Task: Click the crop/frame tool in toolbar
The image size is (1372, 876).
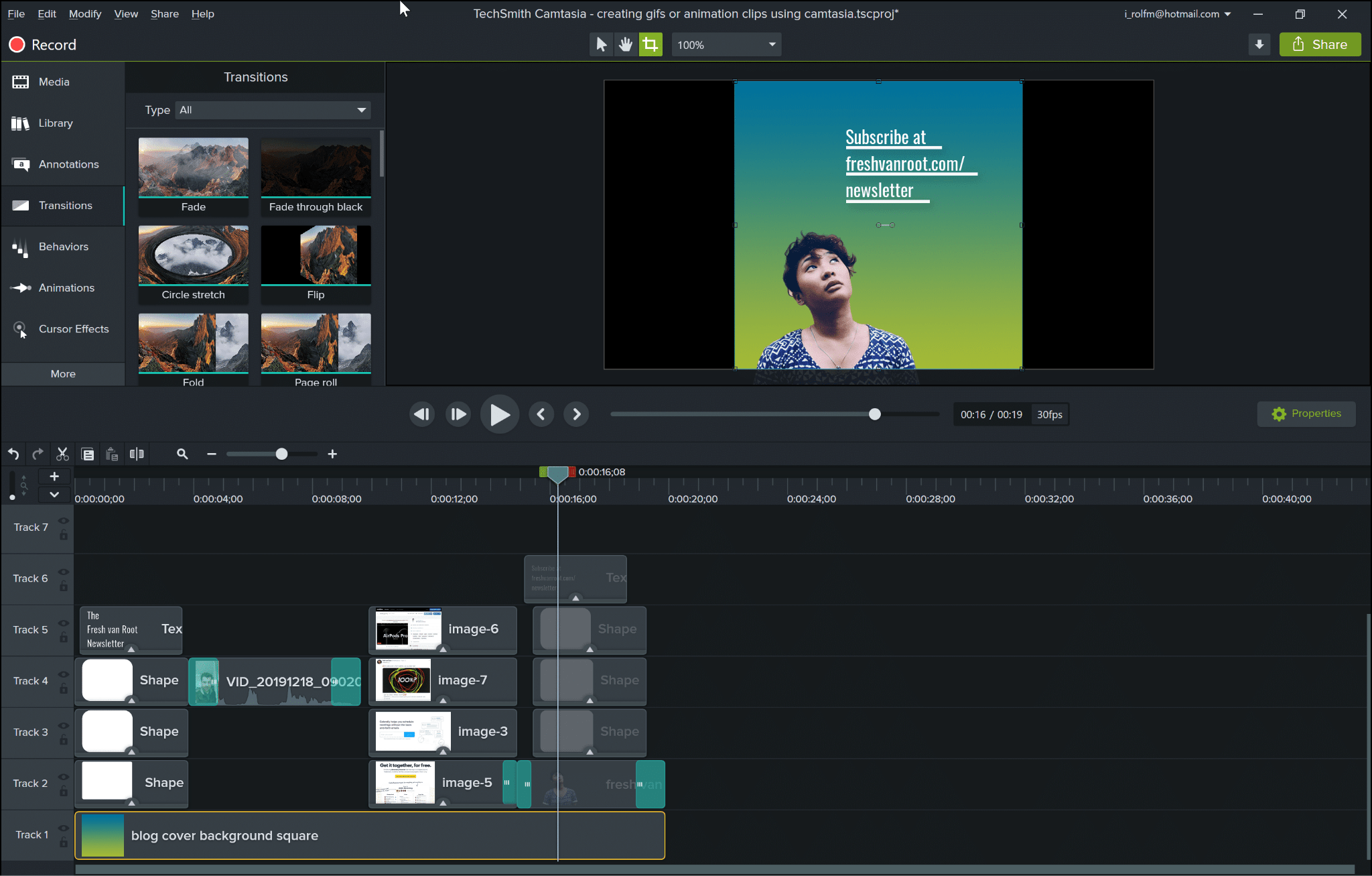Action: point(649,44)
